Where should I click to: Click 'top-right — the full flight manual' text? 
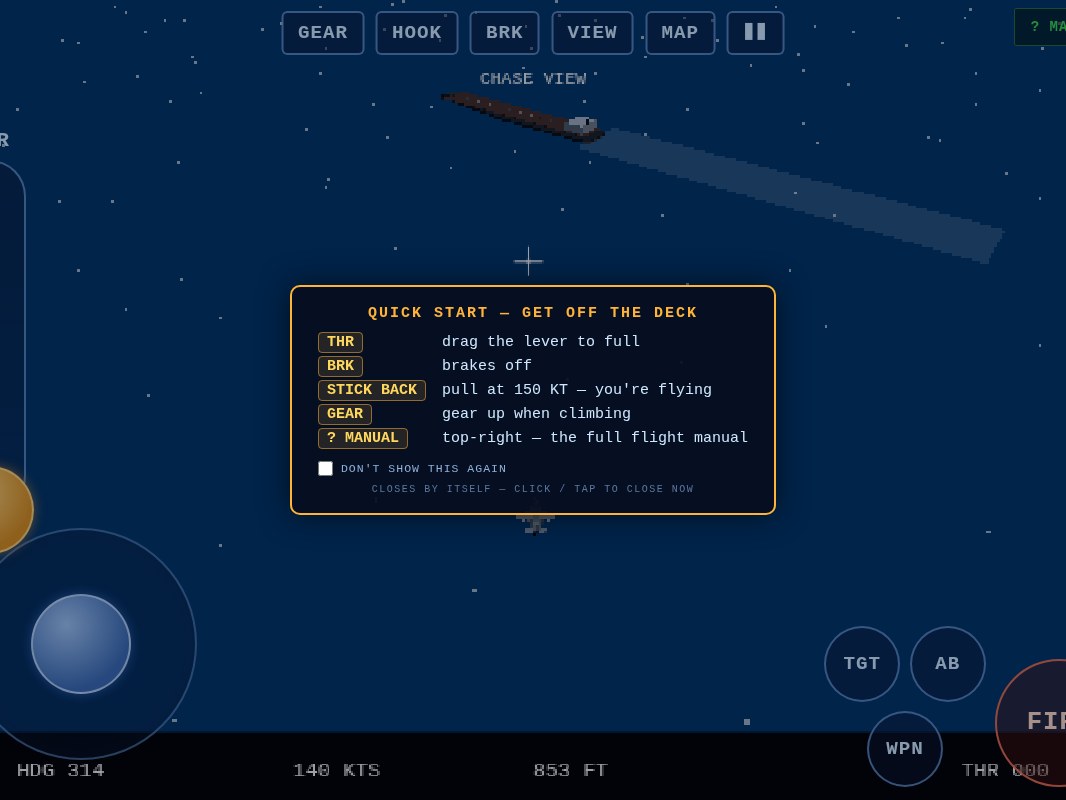click(x=595, y=437)
